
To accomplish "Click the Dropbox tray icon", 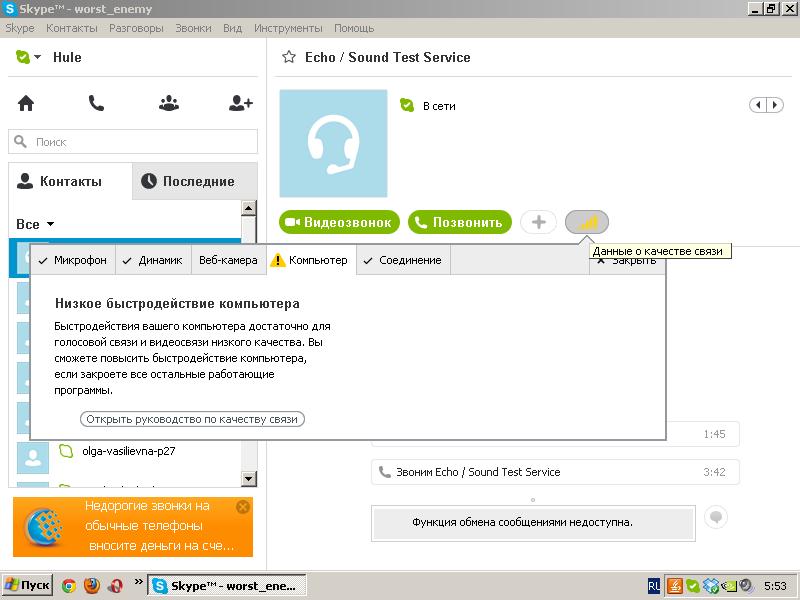I will 711,586.
